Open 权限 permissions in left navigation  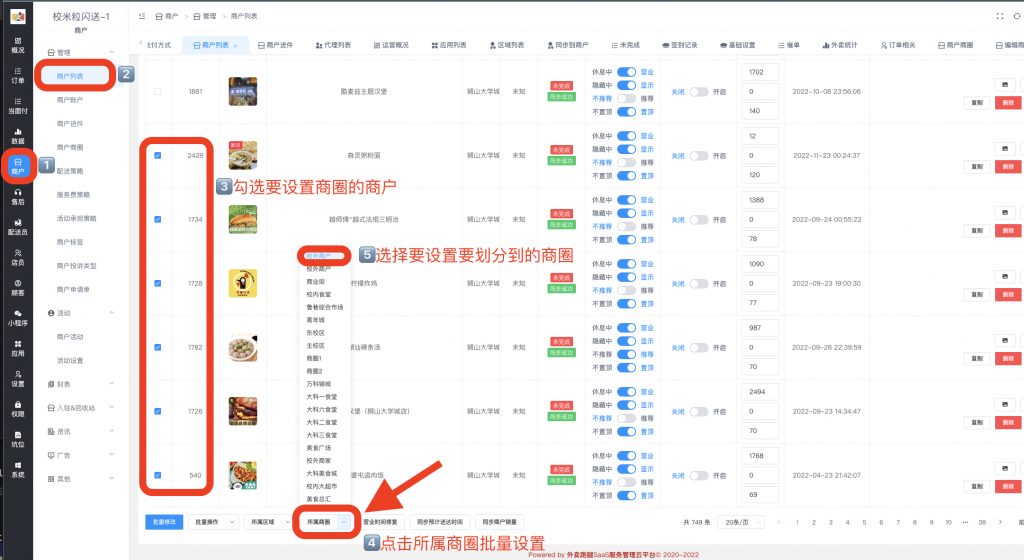point(18,409)
